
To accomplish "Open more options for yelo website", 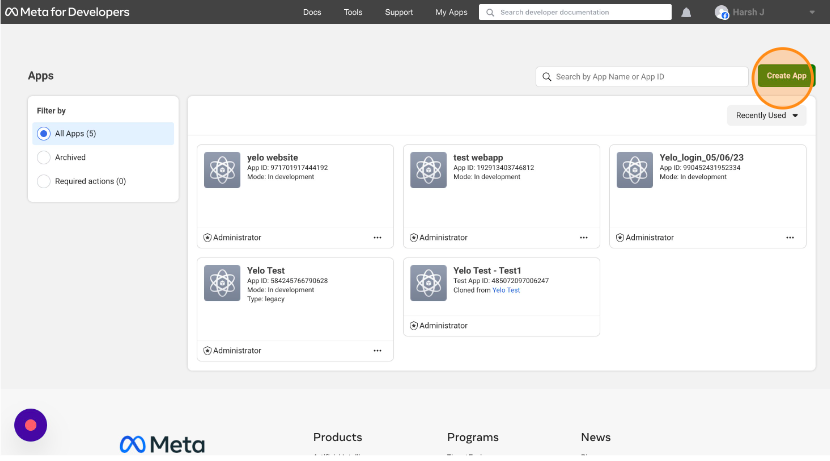I will (x=377, y=238).
